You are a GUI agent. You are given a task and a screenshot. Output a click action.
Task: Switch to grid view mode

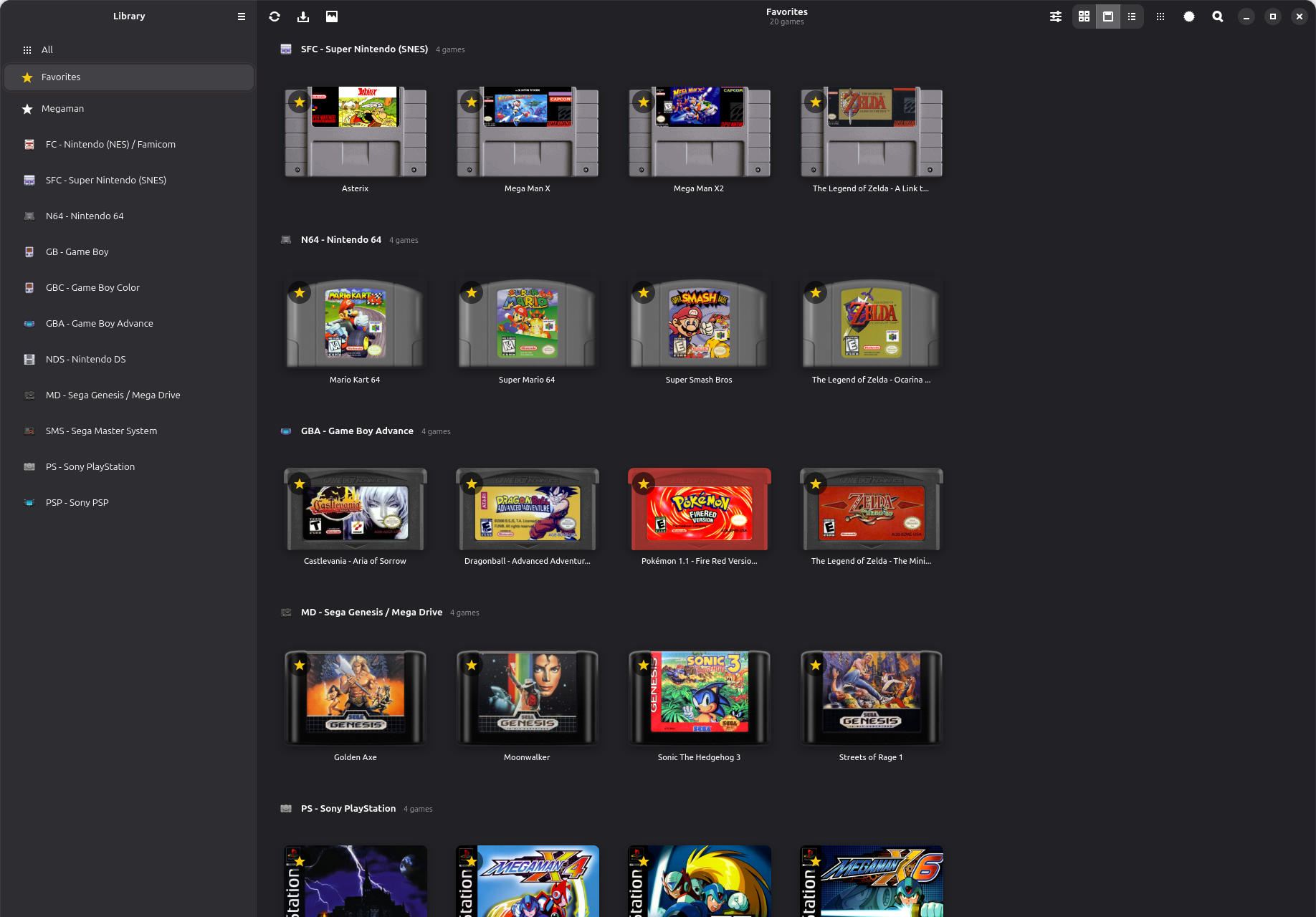pyautogui.click(x=1084, y=16)
